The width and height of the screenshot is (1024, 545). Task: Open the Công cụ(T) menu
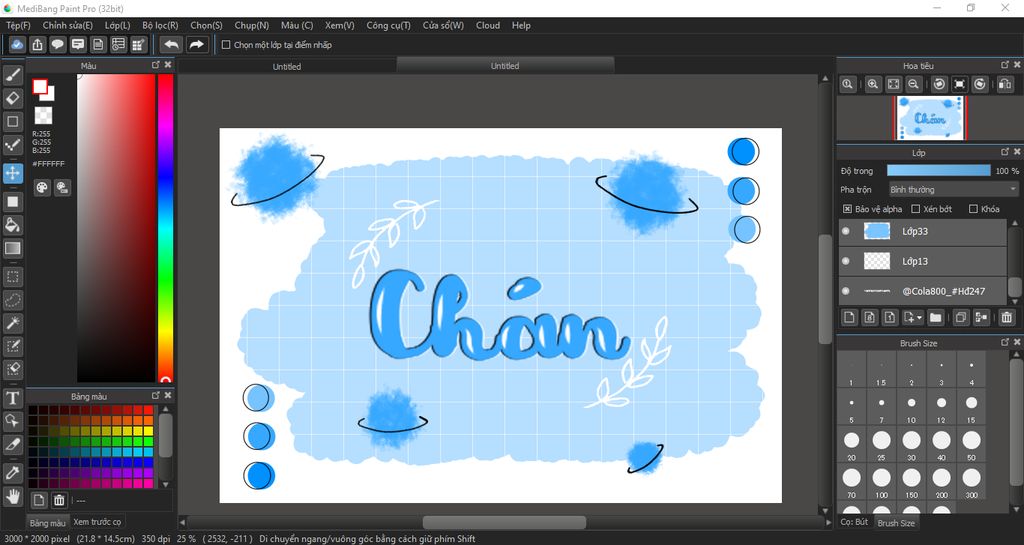click(388, 25)
